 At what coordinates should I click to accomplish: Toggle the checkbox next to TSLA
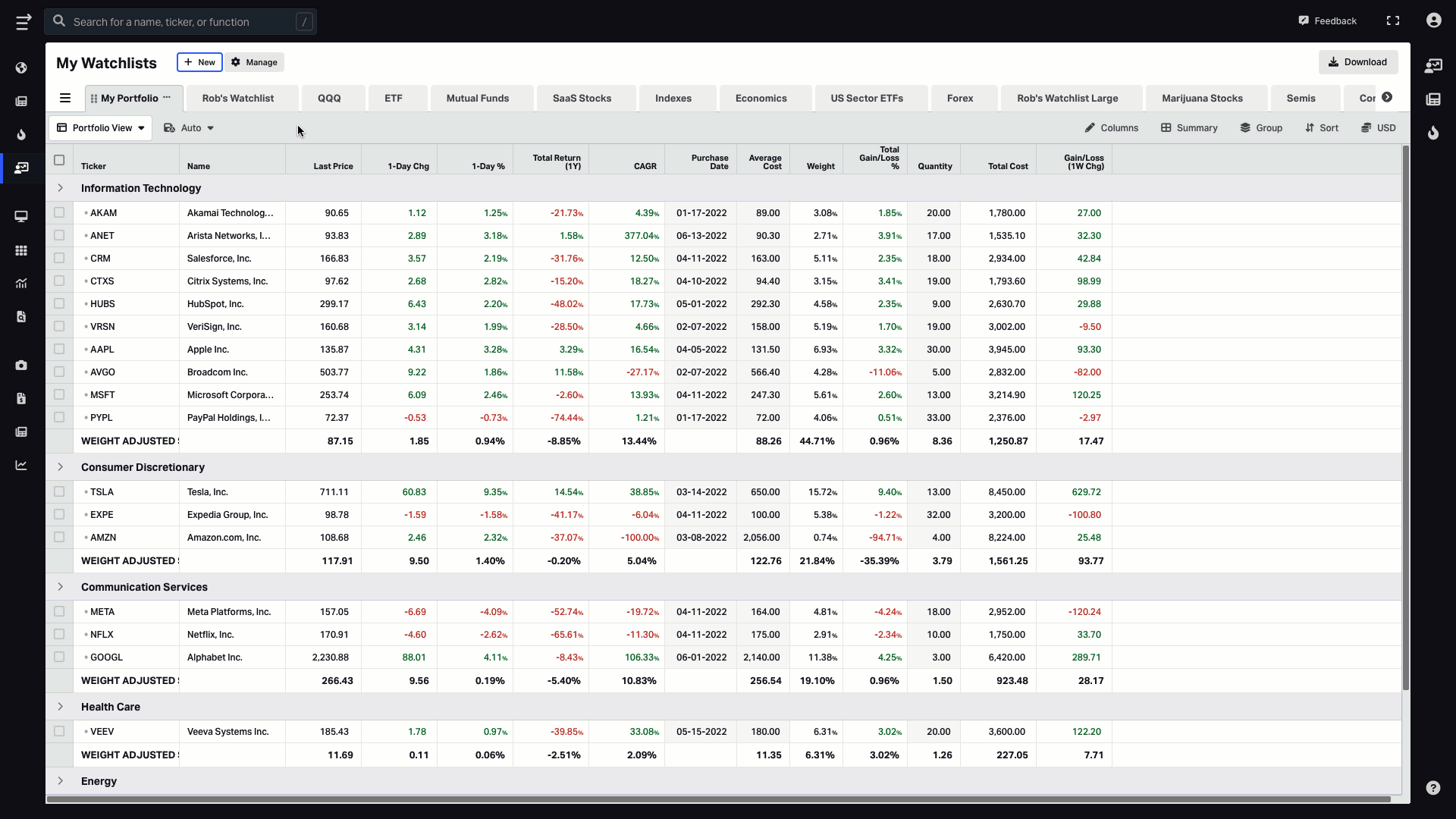(x=60, y=491)
